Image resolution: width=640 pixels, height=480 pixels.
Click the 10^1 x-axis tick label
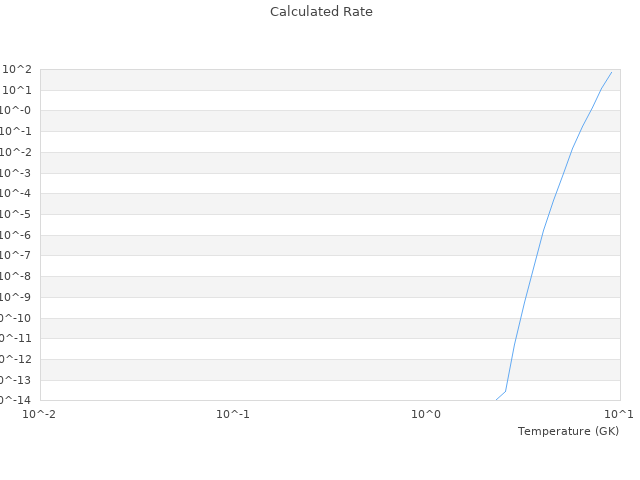619,413
